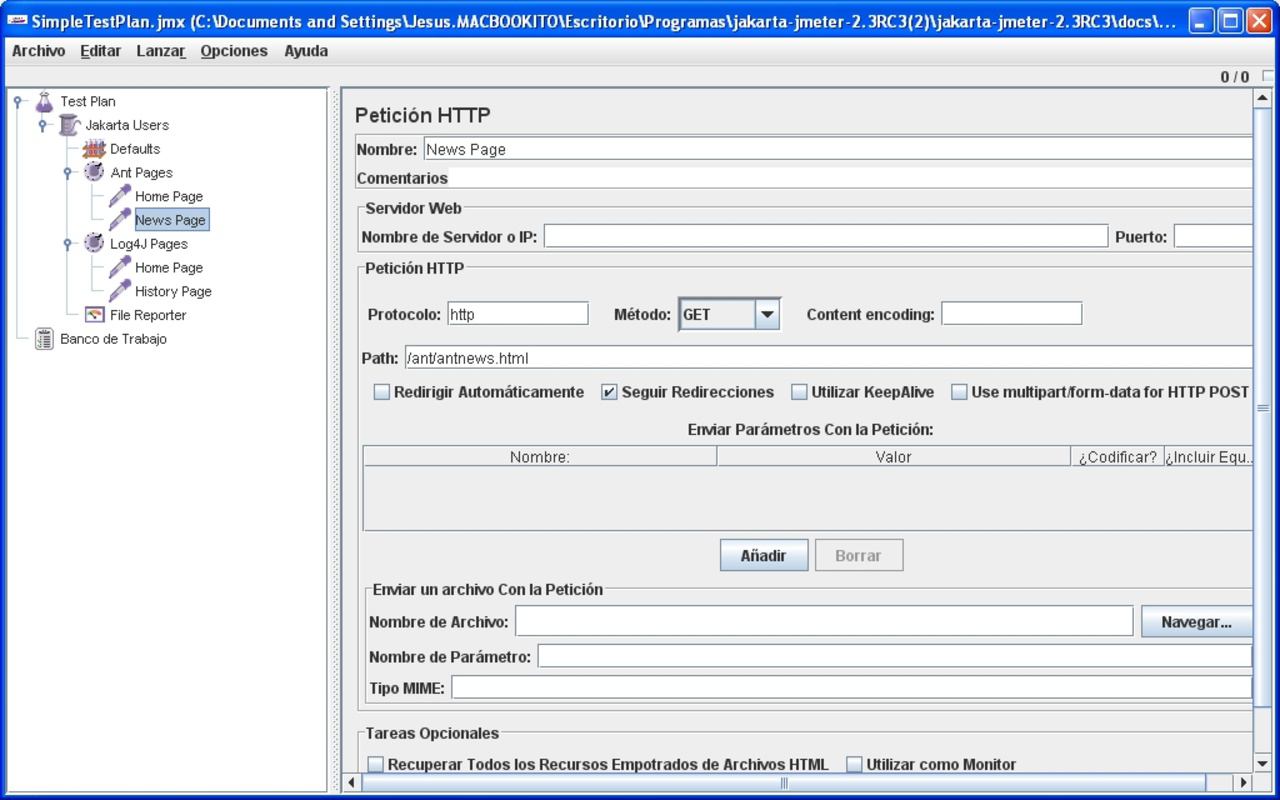Screen dimensions: 1280x800
Task: Click the Nombre de Servidor o IP field
Action: [x=826, y=237]
